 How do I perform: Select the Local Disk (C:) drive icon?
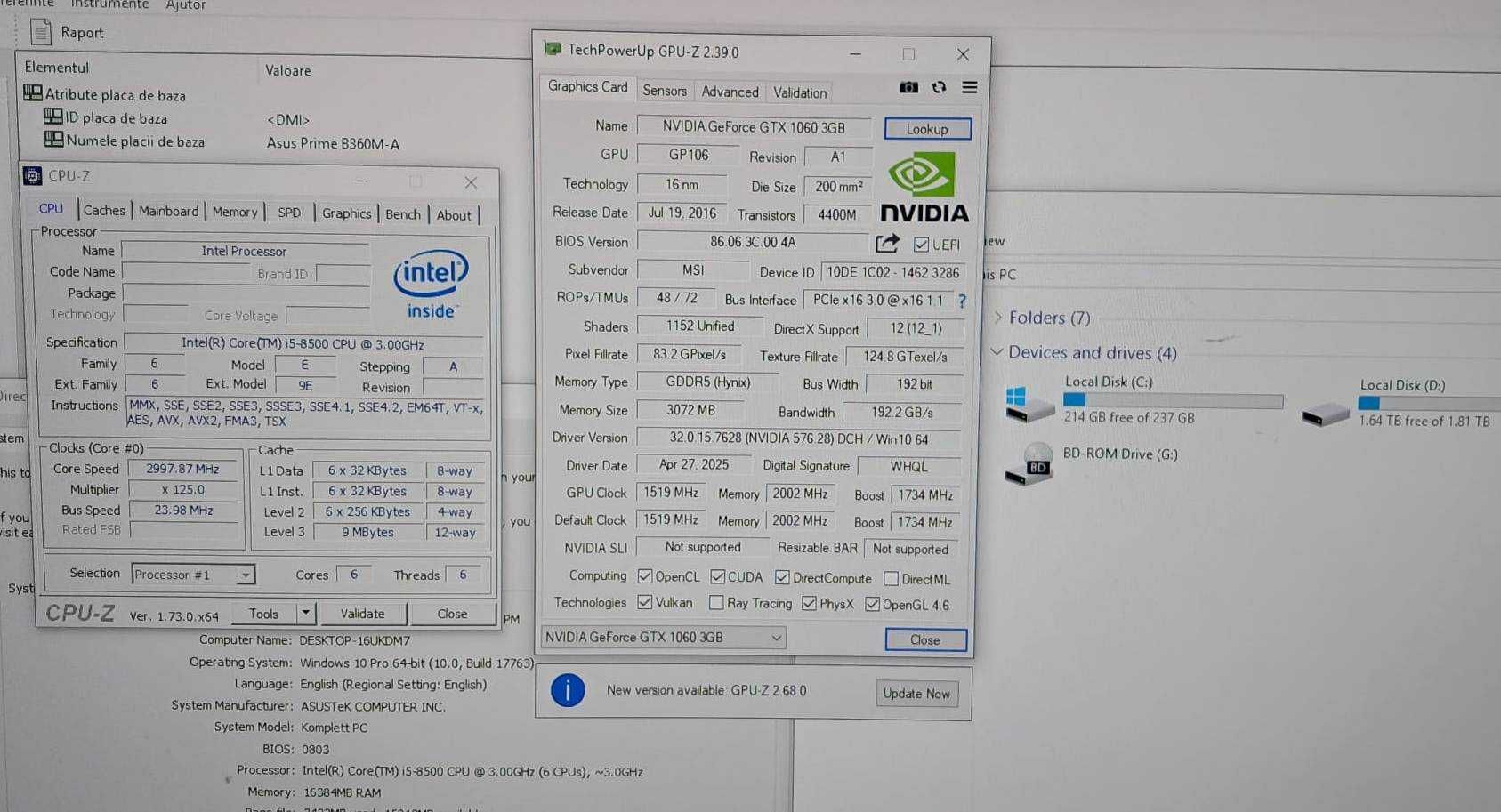pyautogui.click(x=1028, y=405)
